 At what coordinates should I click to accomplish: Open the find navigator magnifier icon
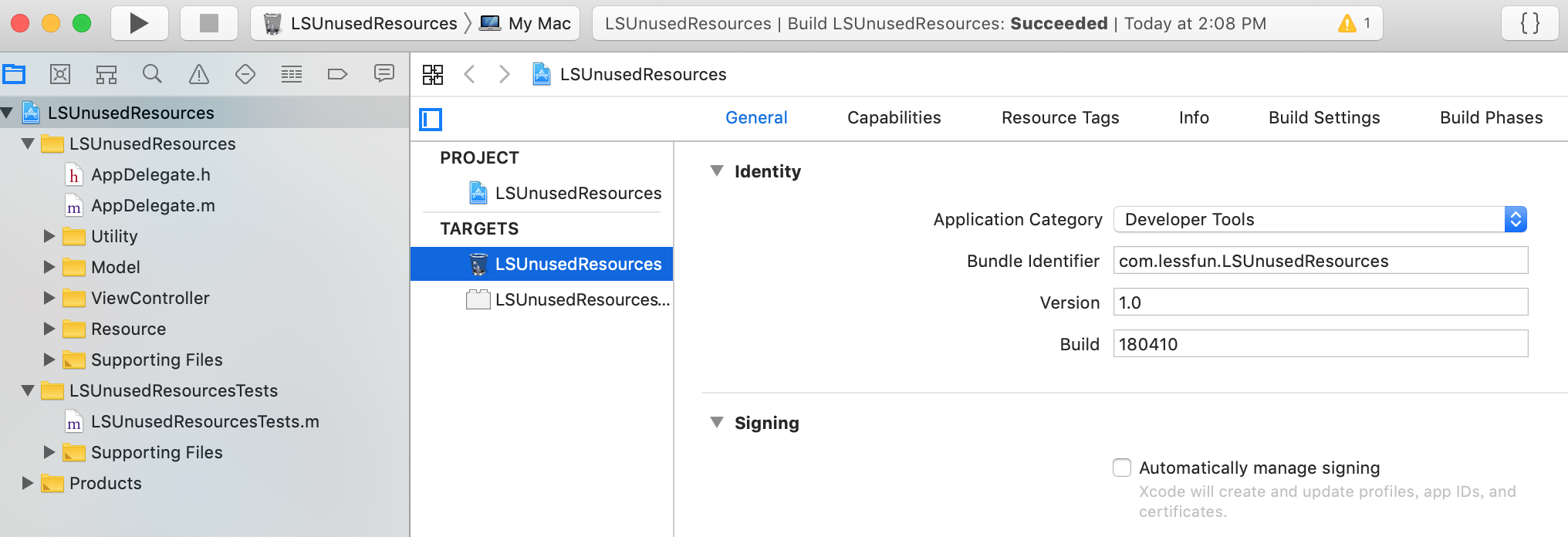pos(153,74)
